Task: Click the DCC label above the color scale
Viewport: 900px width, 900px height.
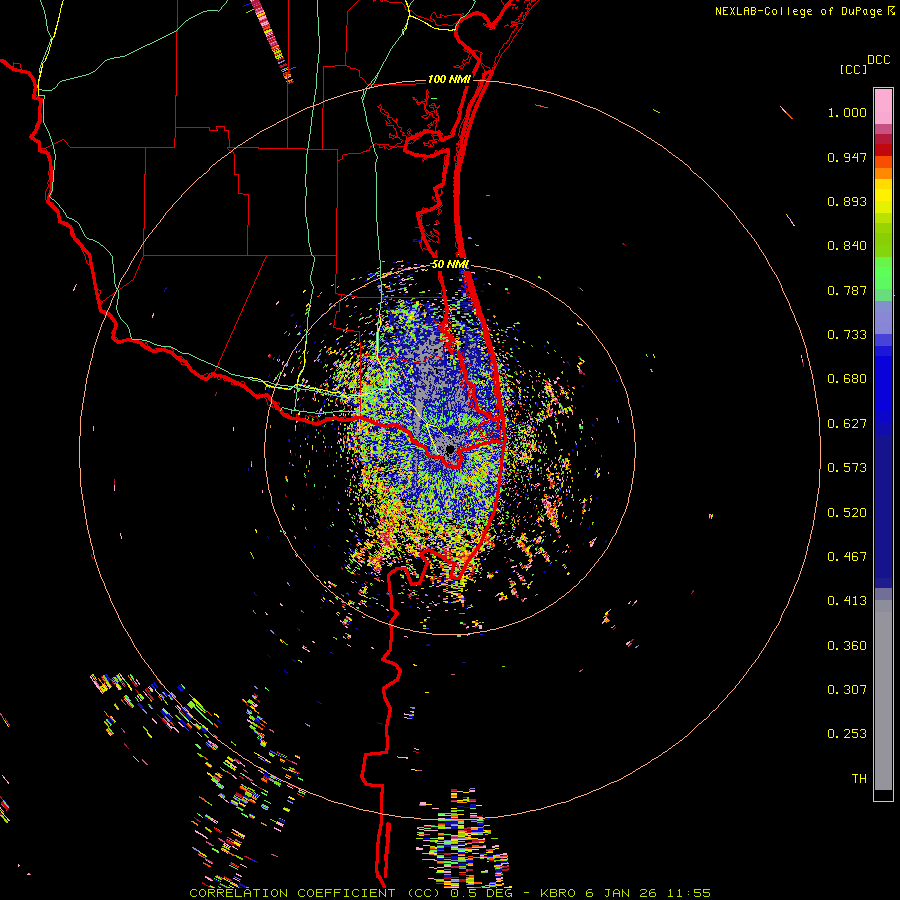Action: click(x=879, y=60)
